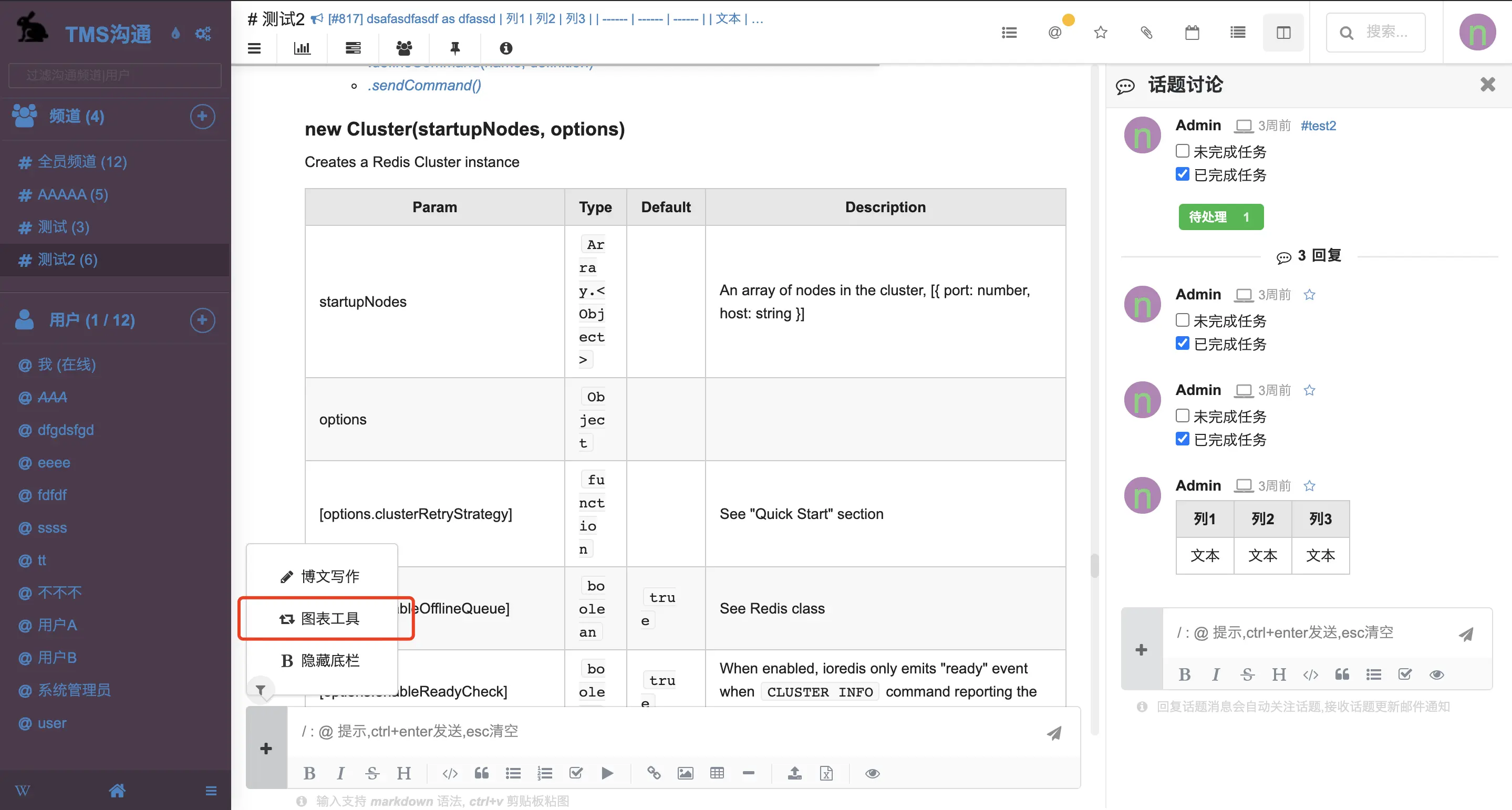
Task: Close the 话题讨论 panel
Action: click(x=1487, y=85)
